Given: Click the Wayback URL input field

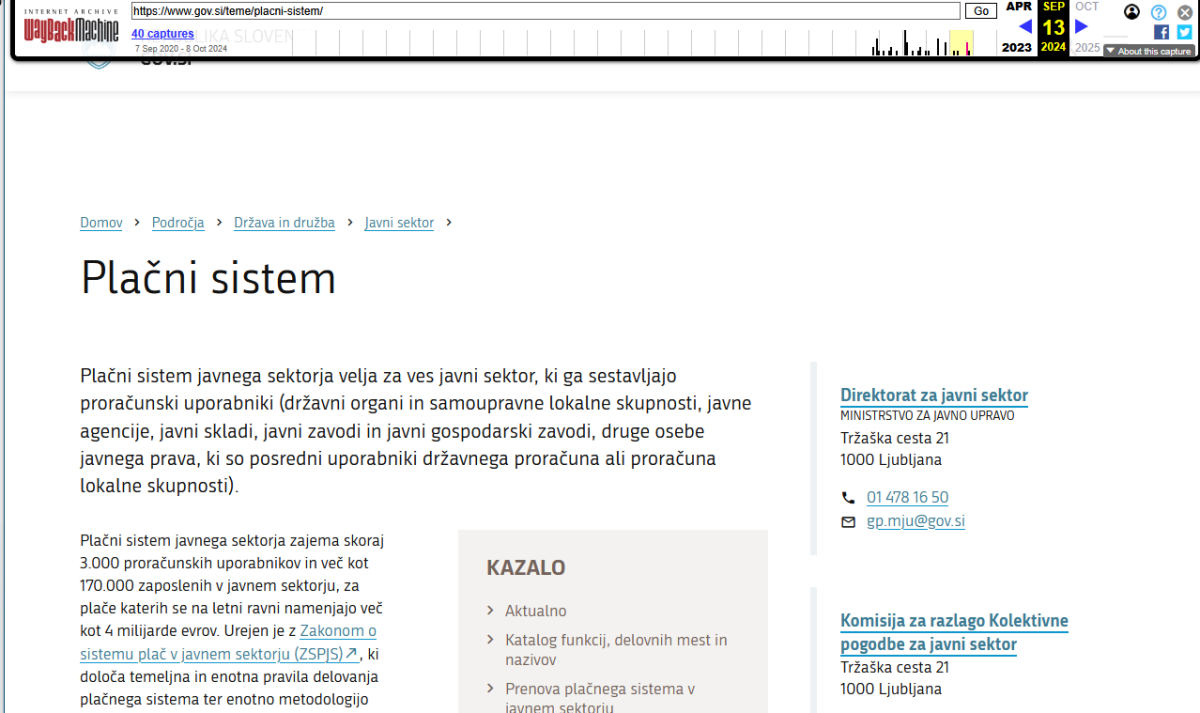Looking at the screenshot, I should [546, 11].
